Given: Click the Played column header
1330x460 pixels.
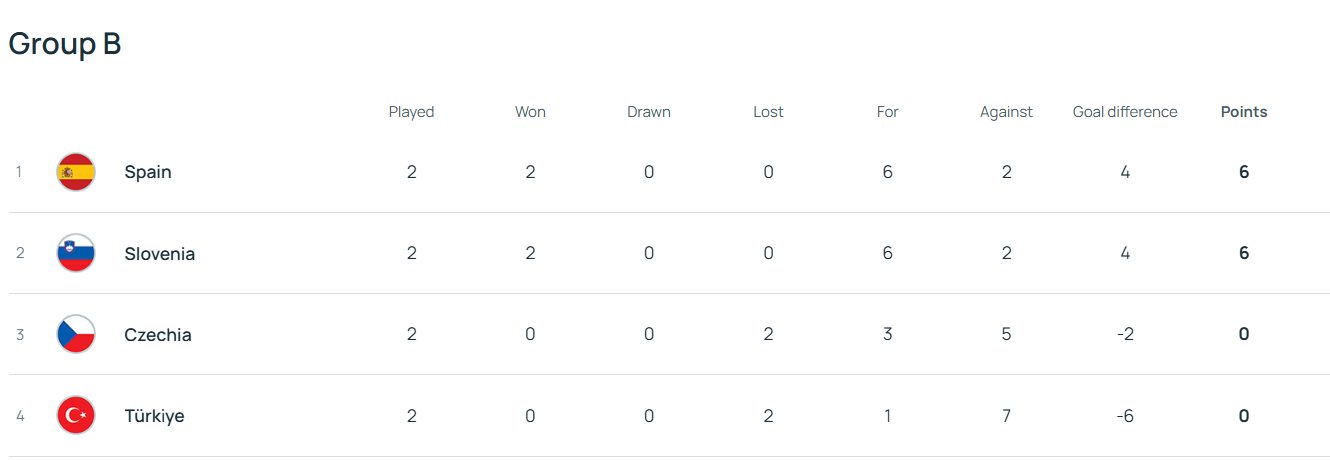Looking at the screenshot, I should [411, 112].
